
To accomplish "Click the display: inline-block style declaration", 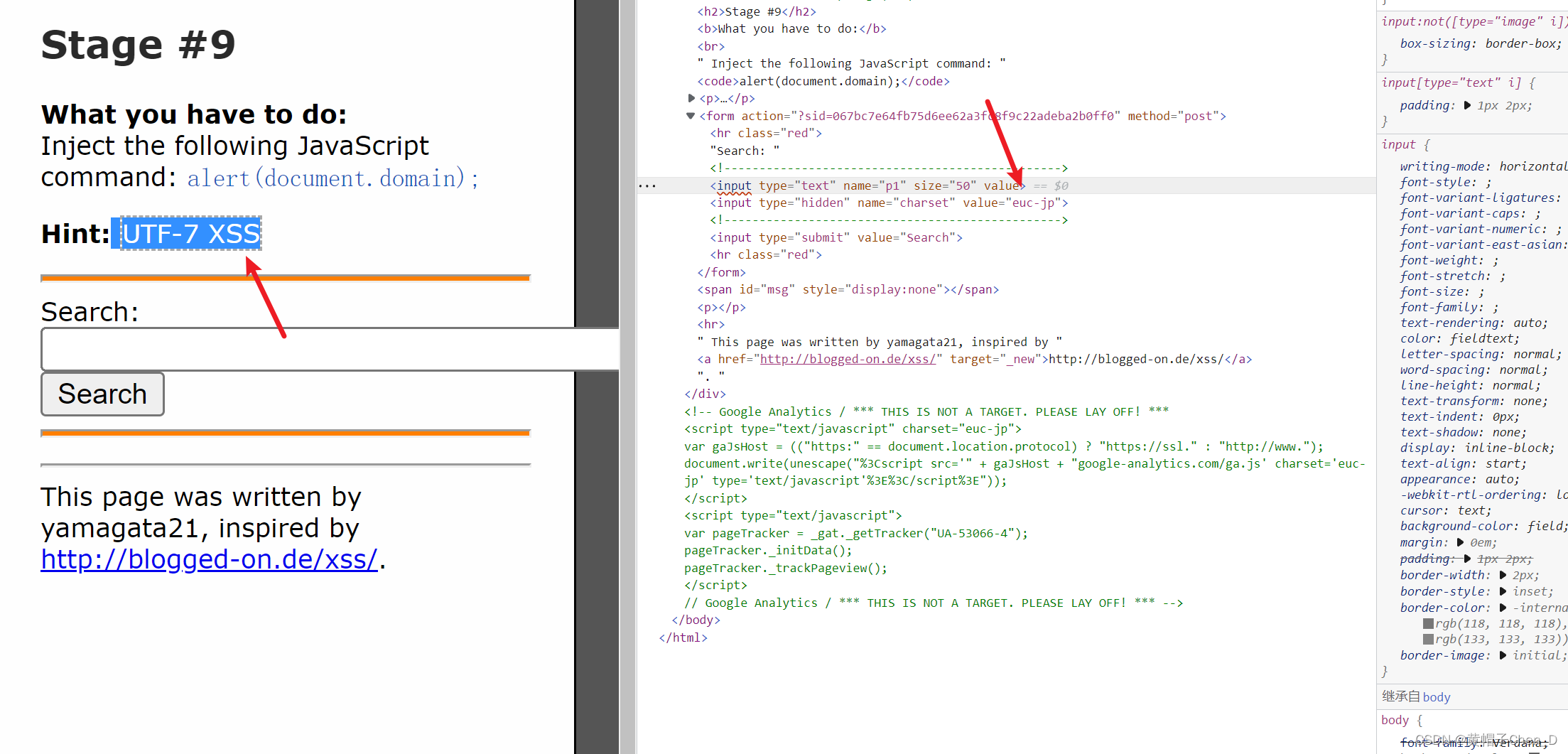I will tap(1477, 448).
